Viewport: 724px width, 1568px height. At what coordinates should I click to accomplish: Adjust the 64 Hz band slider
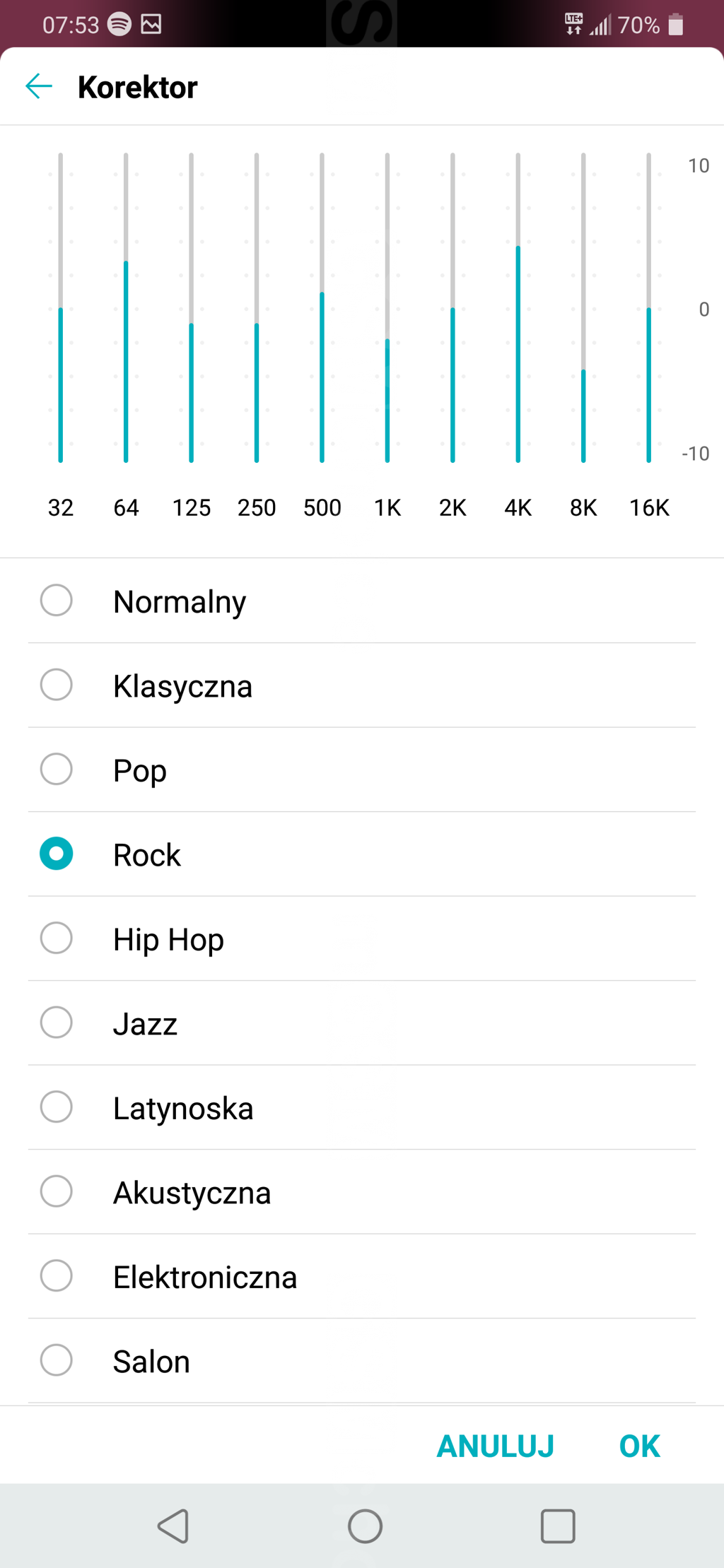[126, 262]
